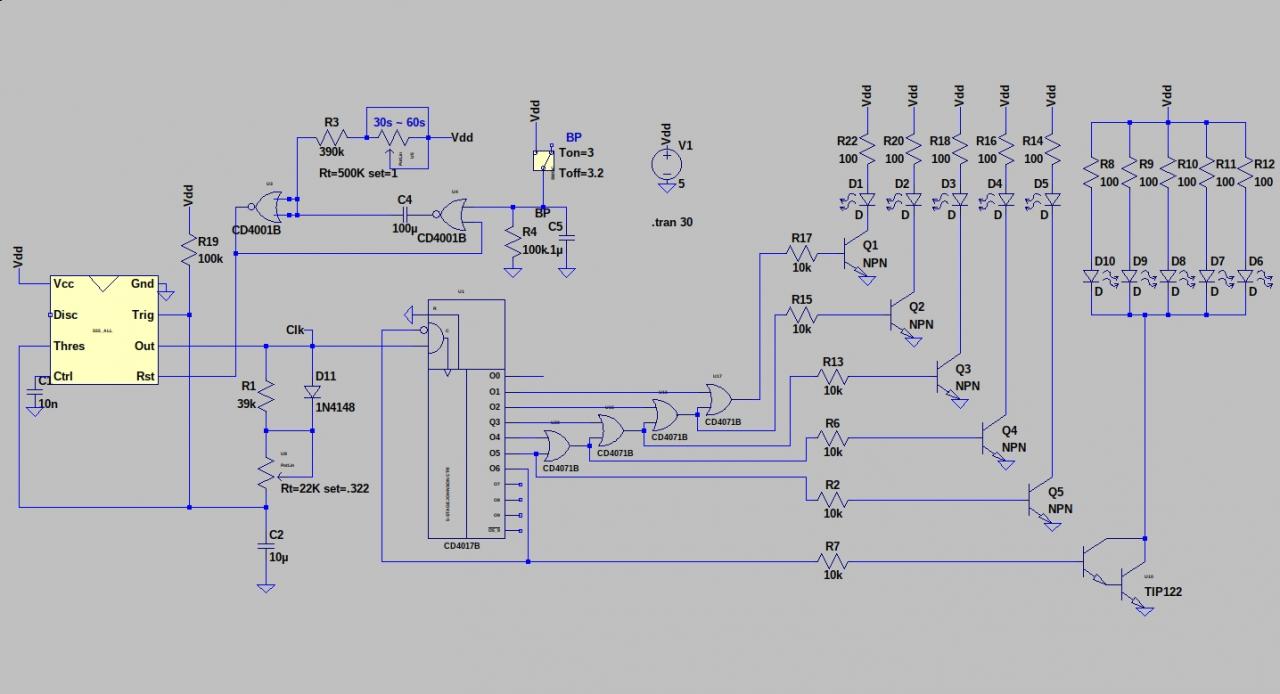Click the 555 timer Out pin label
The image size is (1280, 694).
[x=145, y=346]
